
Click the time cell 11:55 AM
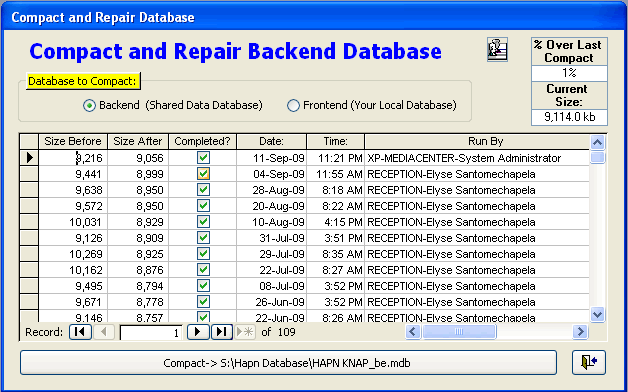point(336,174)
